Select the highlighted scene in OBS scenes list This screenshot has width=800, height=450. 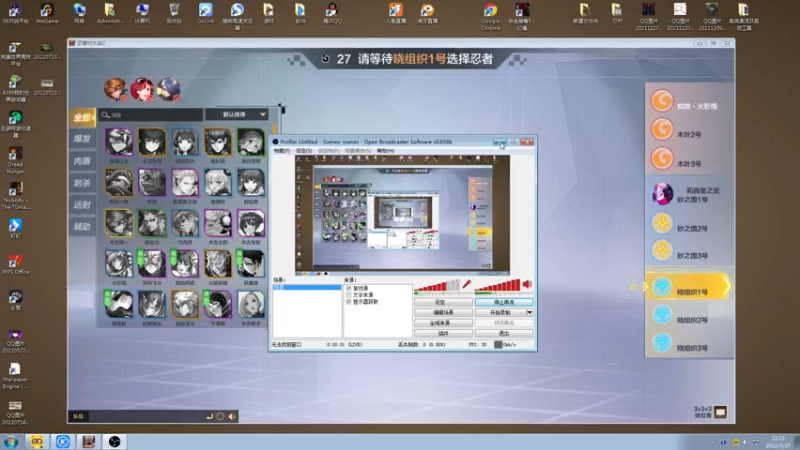click(307, 288)
